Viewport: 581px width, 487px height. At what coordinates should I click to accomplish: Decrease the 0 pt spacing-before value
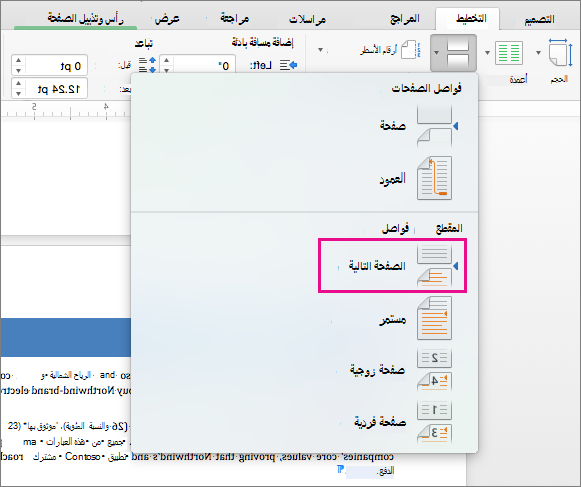point(19,71)
